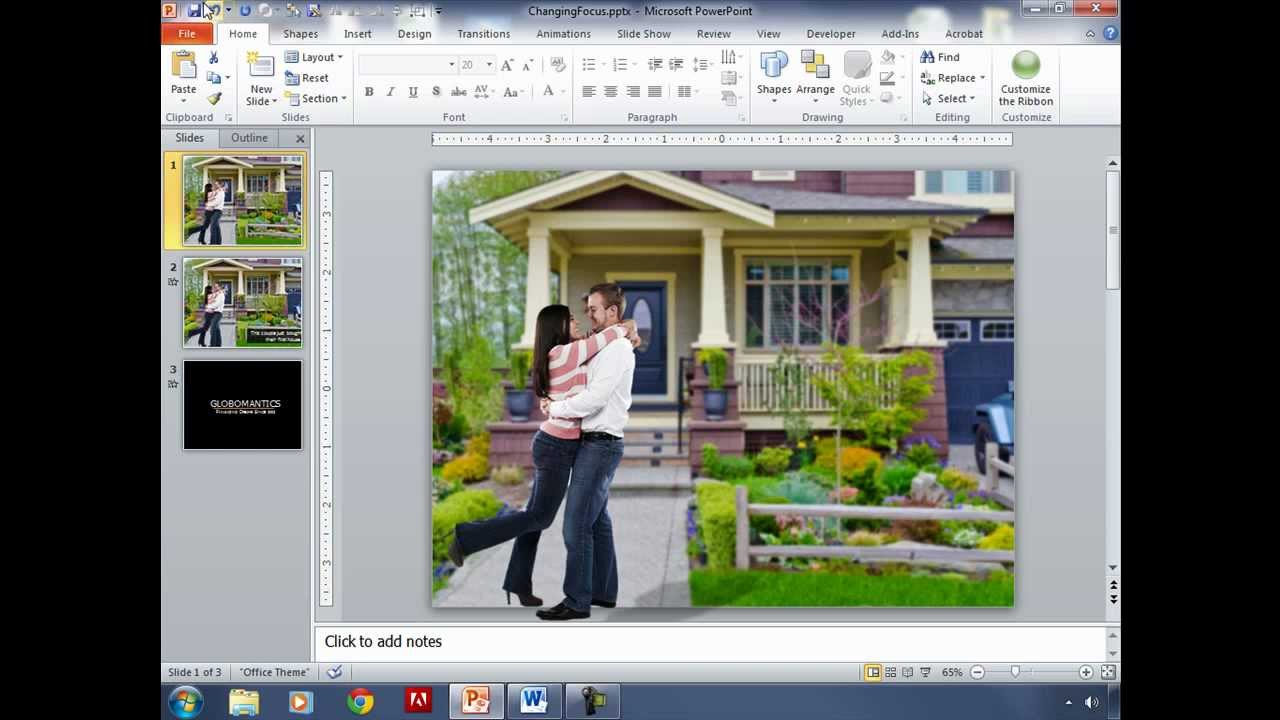Switch to Reading View in status bar

[x=908, y=673]
